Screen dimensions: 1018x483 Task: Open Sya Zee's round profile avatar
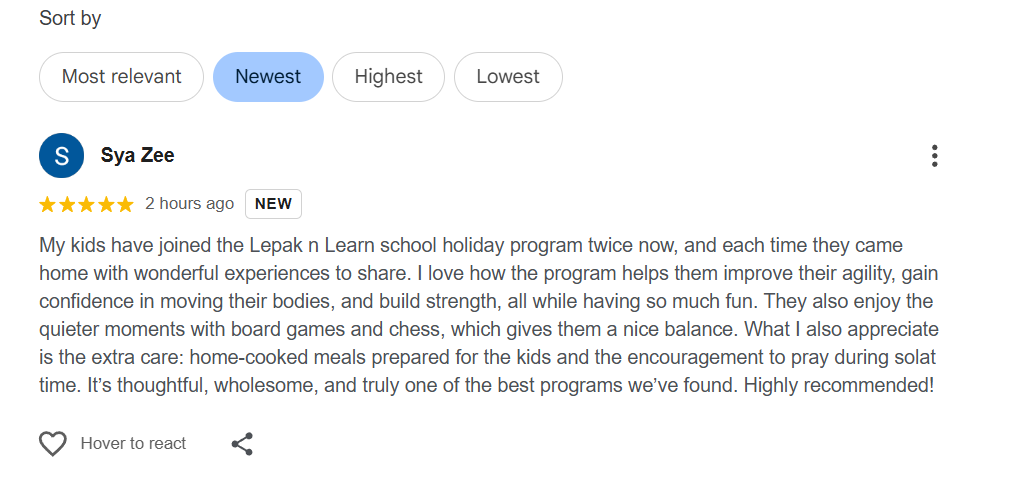pos(62,156)
